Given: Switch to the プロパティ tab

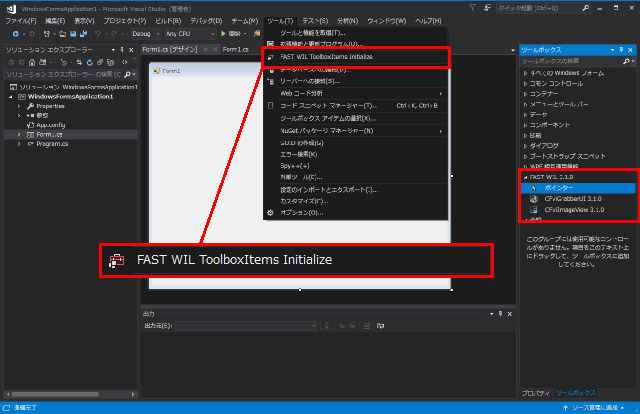Looking at the screenshot, I should pos(535,393).
